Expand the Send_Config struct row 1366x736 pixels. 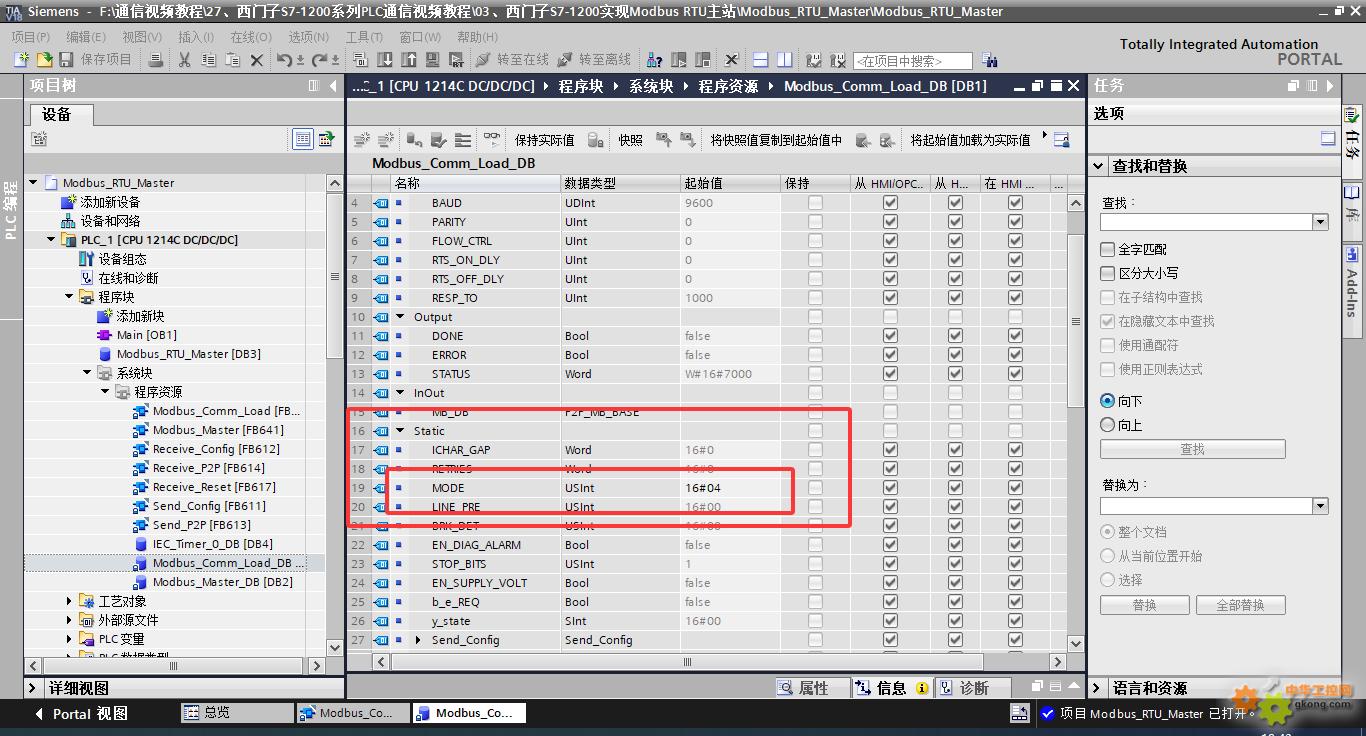pyautogui.click(x=419, y=640)
